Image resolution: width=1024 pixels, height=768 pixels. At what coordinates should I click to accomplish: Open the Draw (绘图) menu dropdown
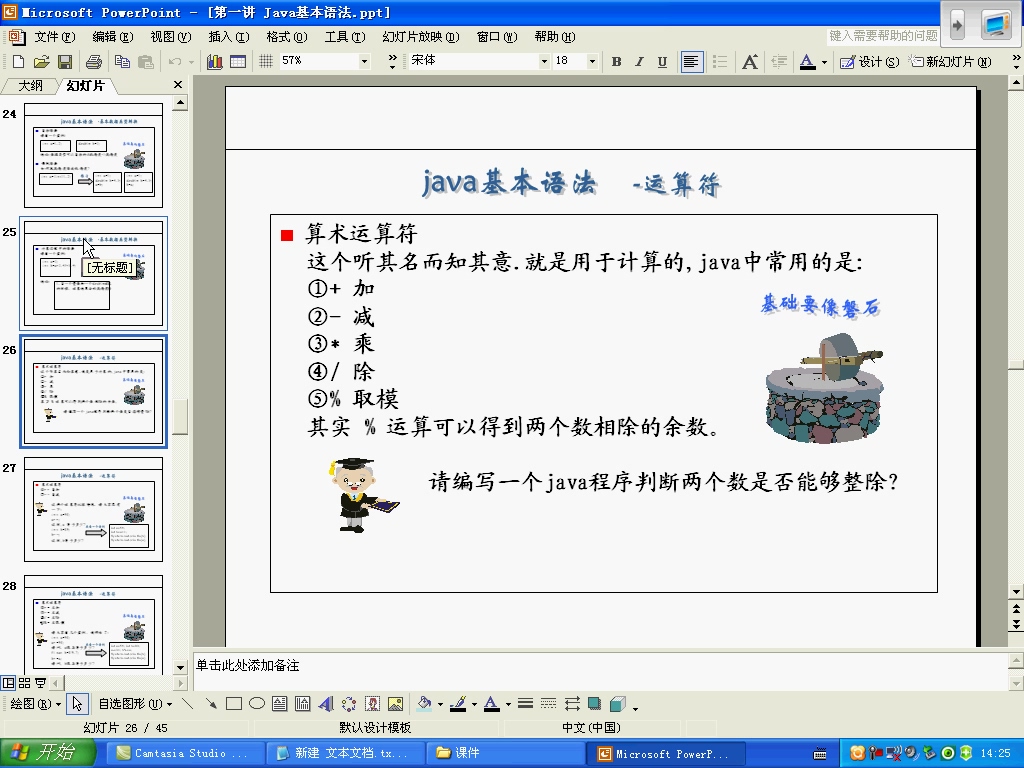pos(35,704)
